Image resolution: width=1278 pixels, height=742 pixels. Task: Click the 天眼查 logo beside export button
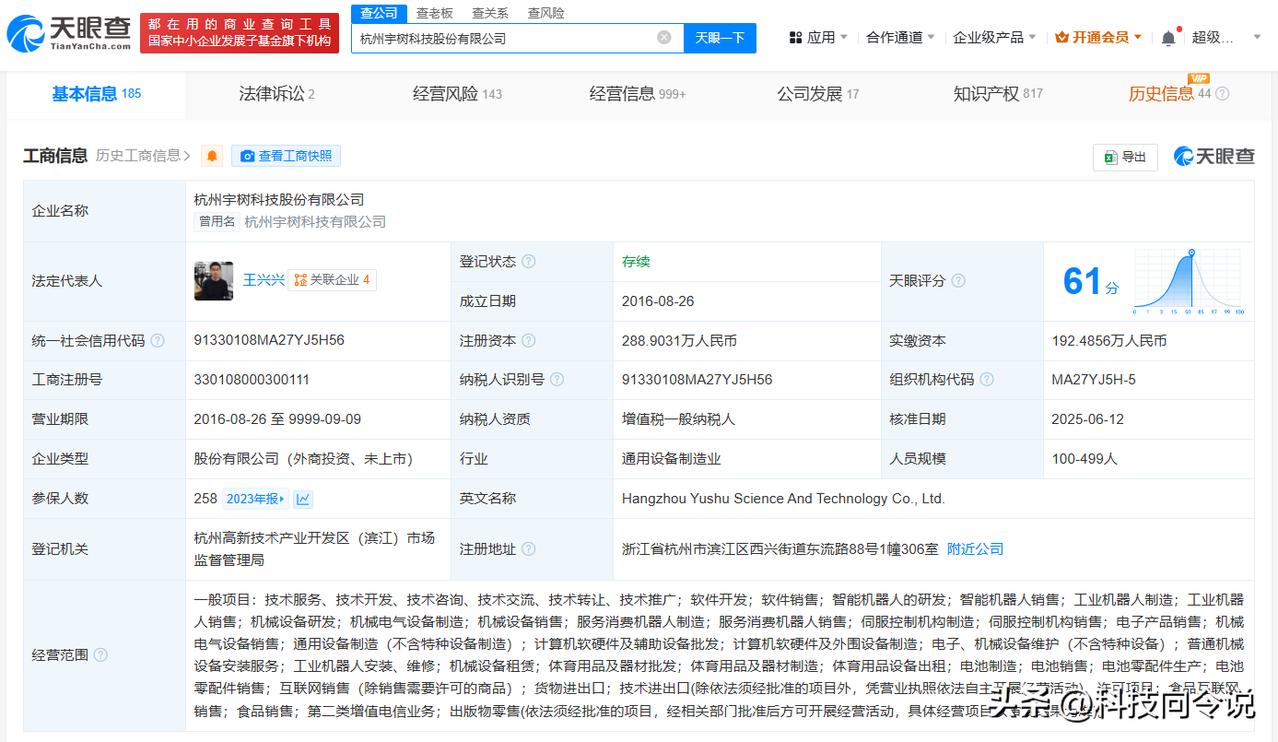tap(1213, 157)
